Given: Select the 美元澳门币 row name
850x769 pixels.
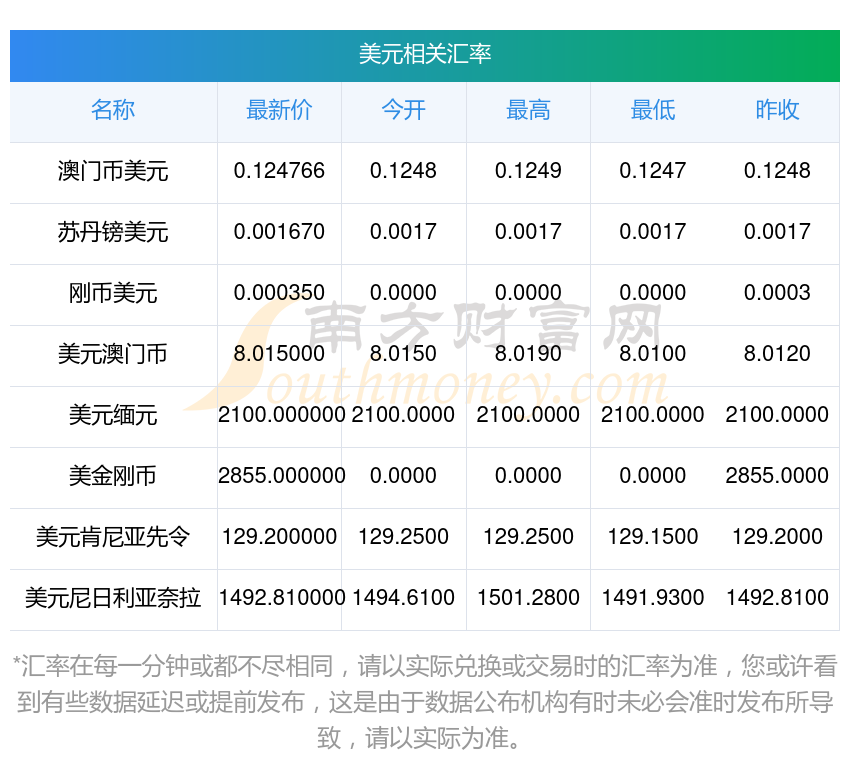Looking at the screenshot, I should click(x=113, y=354).
